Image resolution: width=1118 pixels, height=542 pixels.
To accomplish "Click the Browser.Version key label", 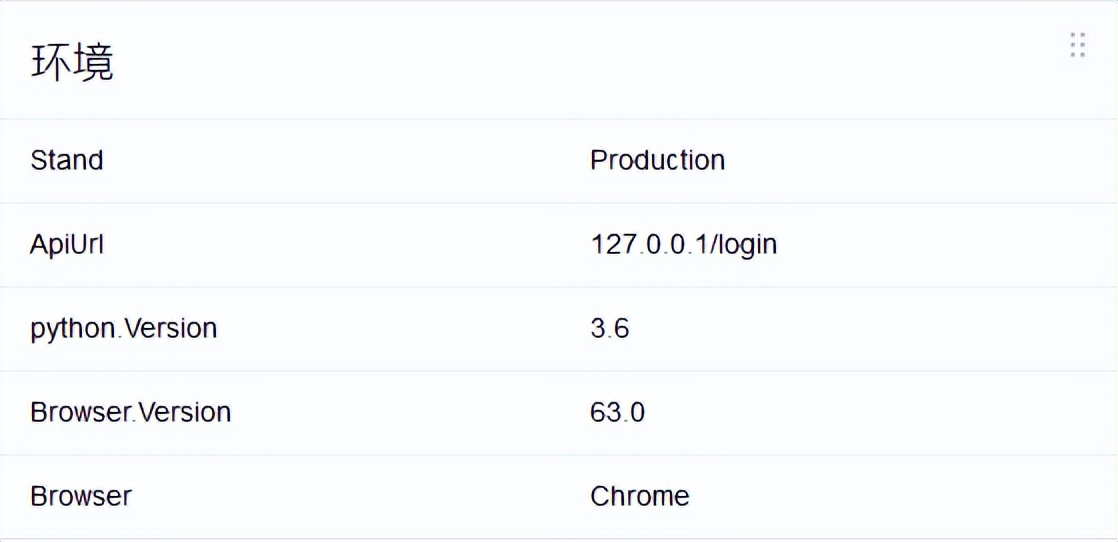I will (131, 412).
